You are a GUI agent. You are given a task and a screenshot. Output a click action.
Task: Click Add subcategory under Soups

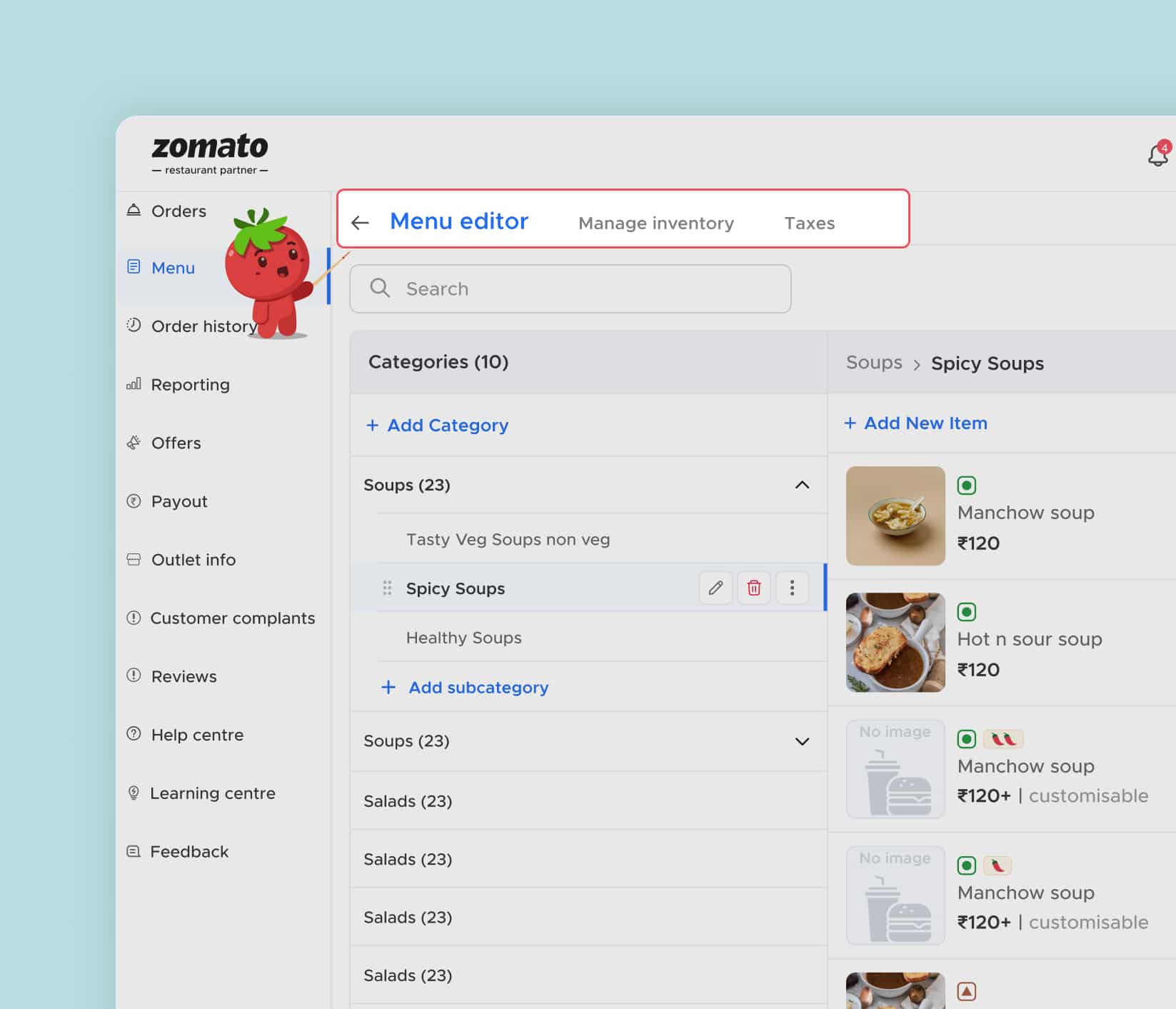pos(465,687)
